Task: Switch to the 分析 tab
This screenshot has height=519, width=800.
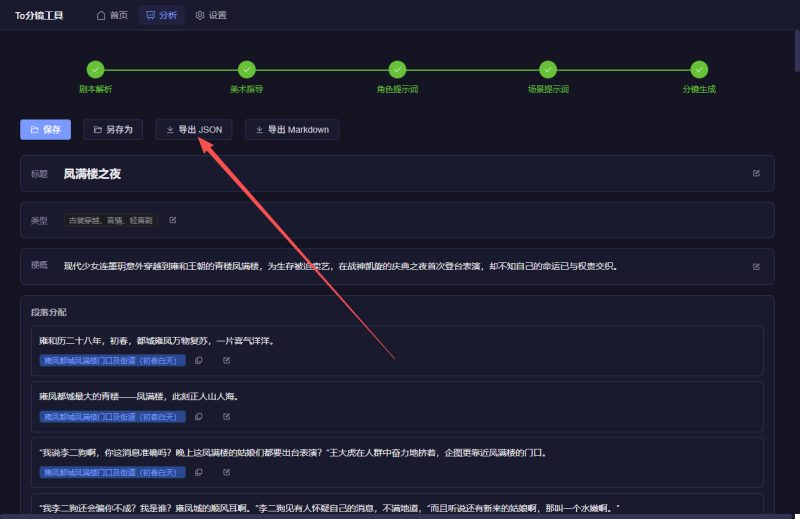Action: click(x=160, y=15)
